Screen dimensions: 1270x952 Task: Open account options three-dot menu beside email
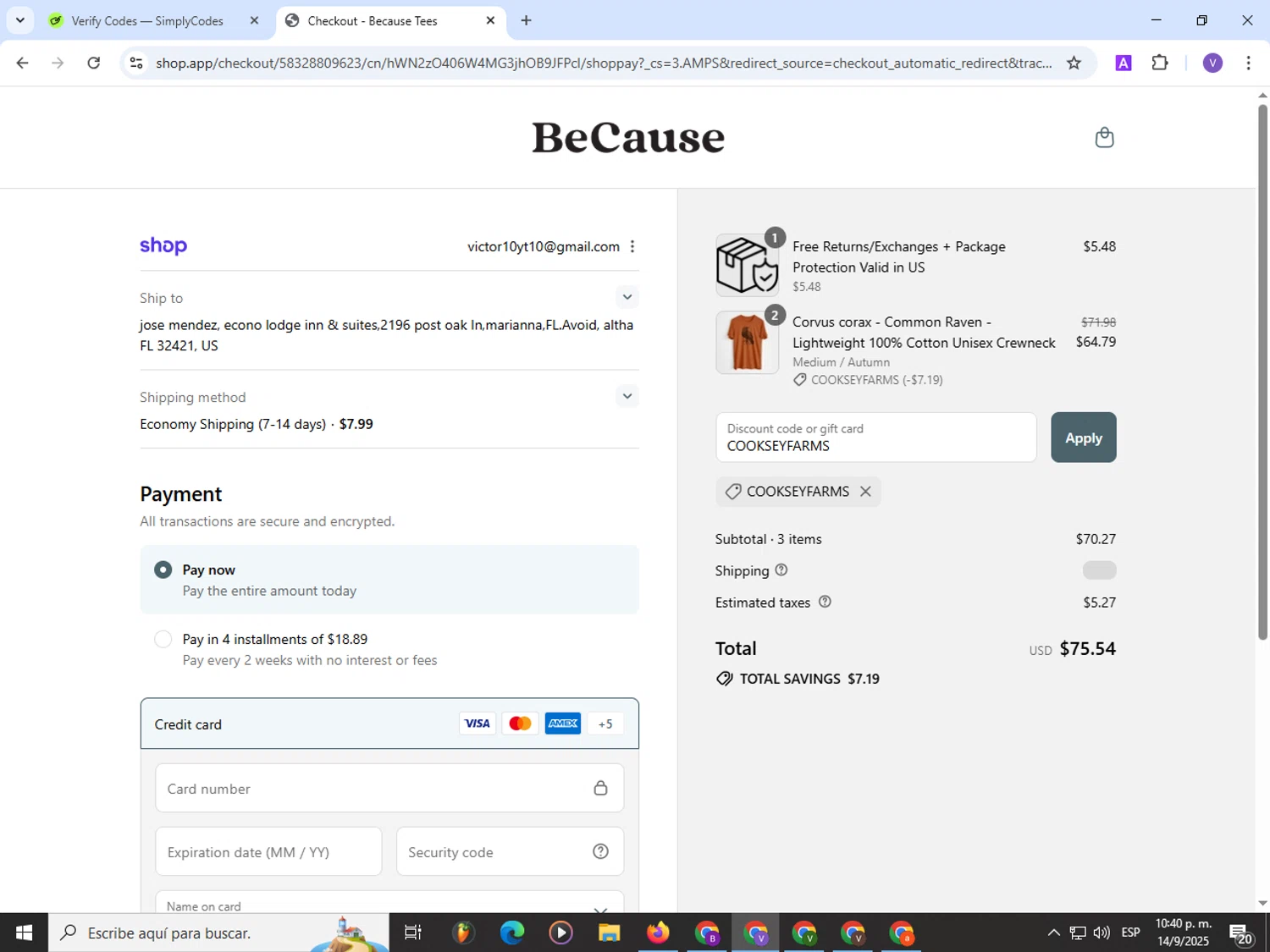pos(632,246)
